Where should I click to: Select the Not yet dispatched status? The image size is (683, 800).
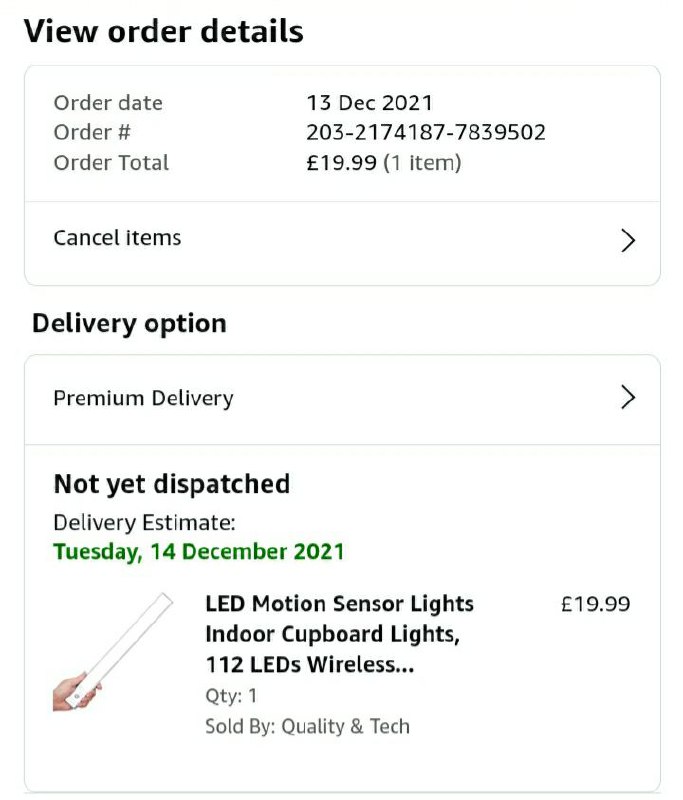coord(172,484)
